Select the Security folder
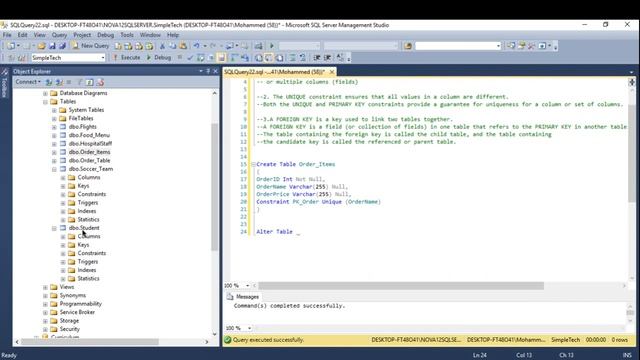 pos(69,329)
